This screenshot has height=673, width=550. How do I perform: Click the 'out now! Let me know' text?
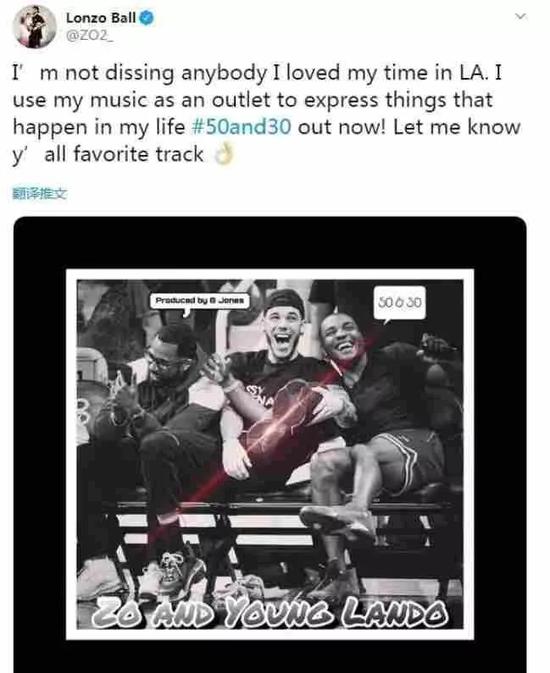click(x=409, y=127)
